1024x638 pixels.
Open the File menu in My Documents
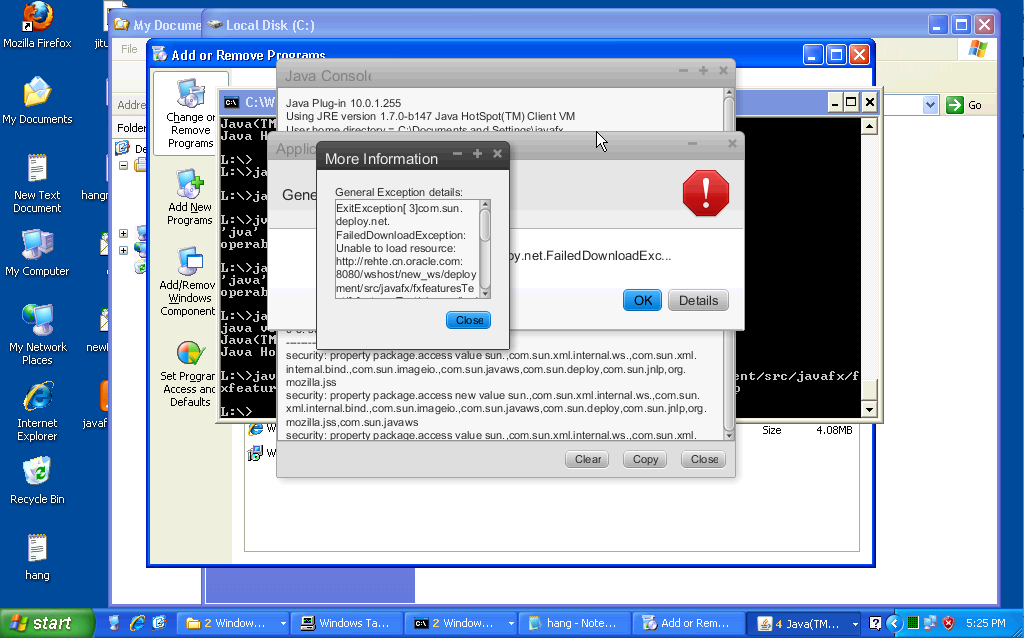click(x=129, y=49)
